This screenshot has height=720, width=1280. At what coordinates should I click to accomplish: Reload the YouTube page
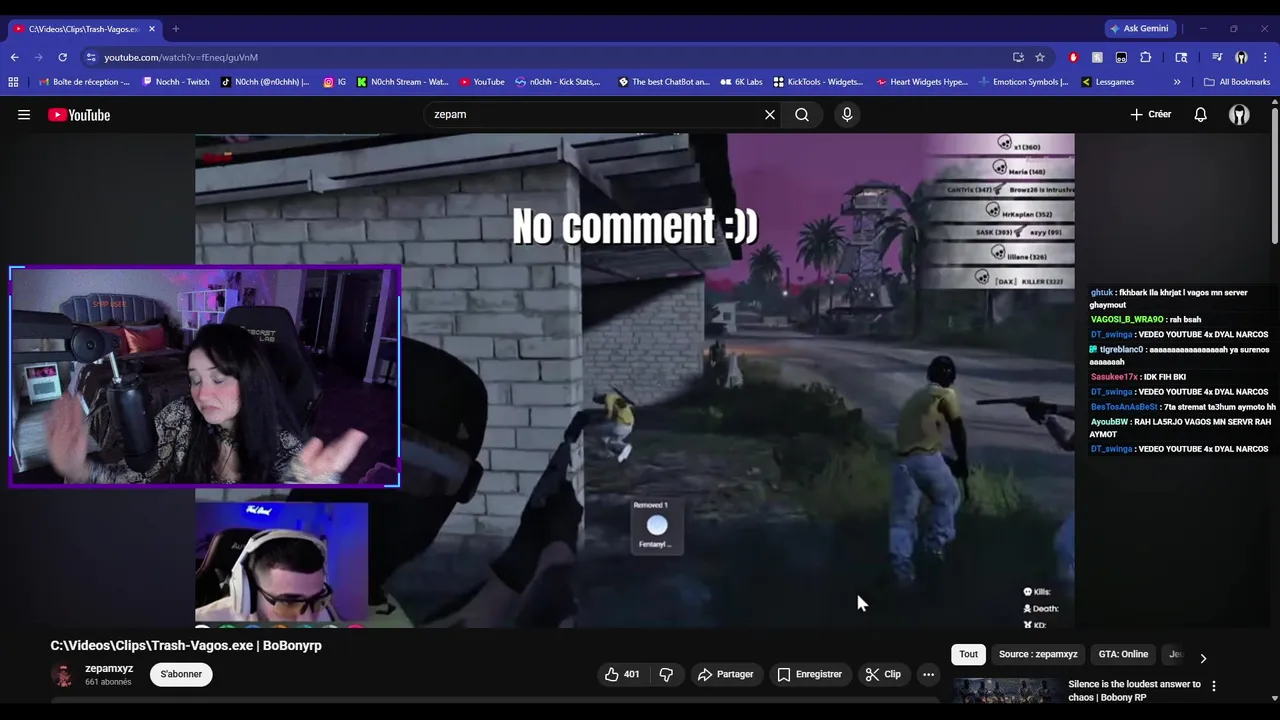point(63,57)
